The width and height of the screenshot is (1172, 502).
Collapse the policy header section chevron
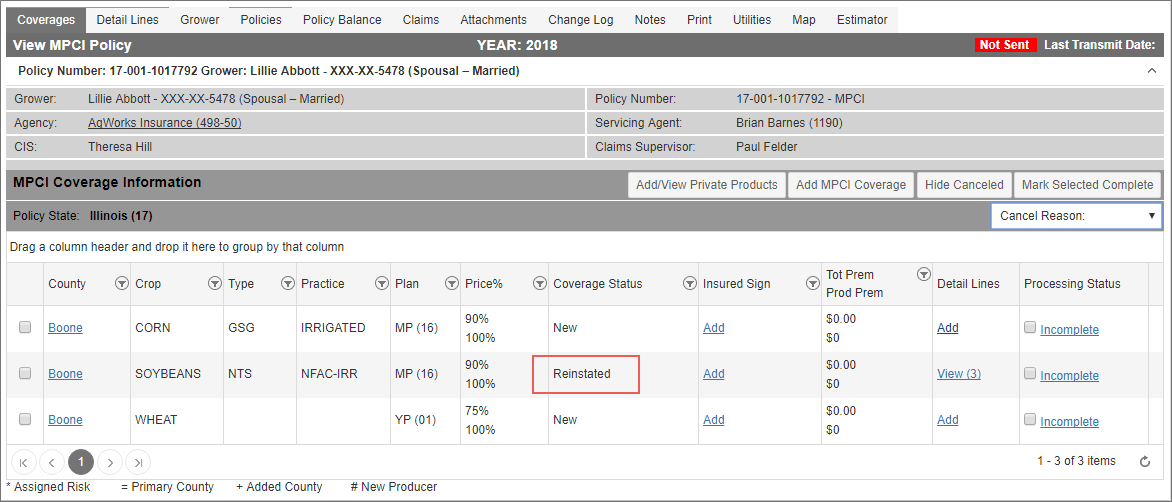[x=1151, y=71]
